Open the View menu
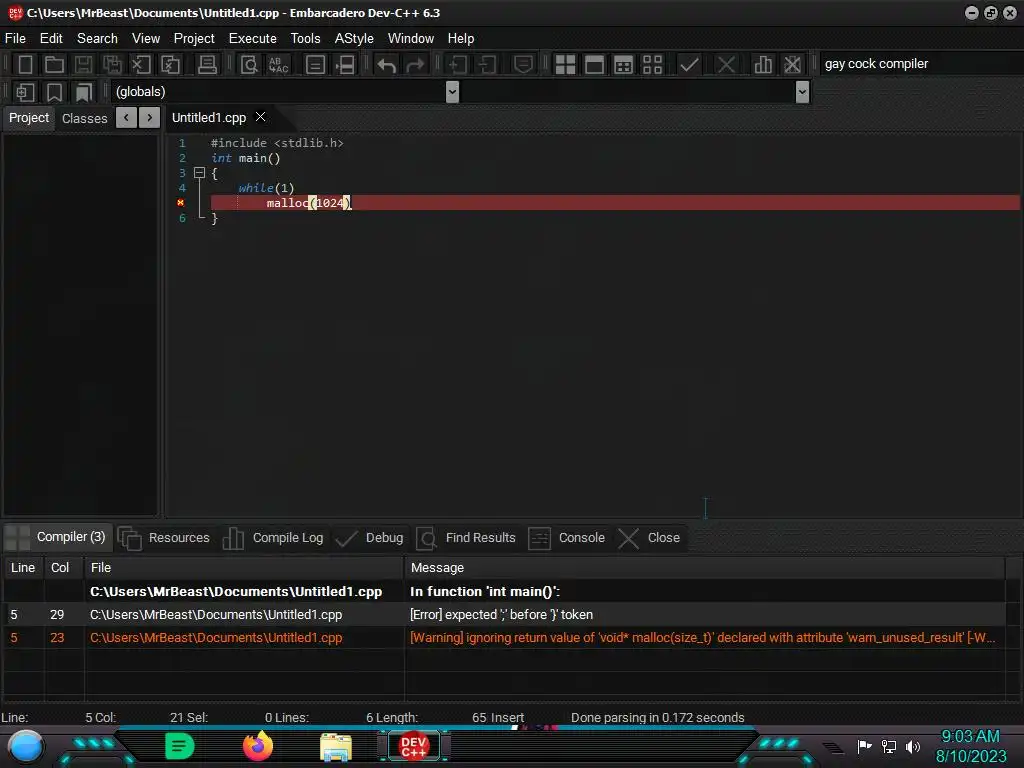The height and width of the screenshot is (768, 1024). 146,39
